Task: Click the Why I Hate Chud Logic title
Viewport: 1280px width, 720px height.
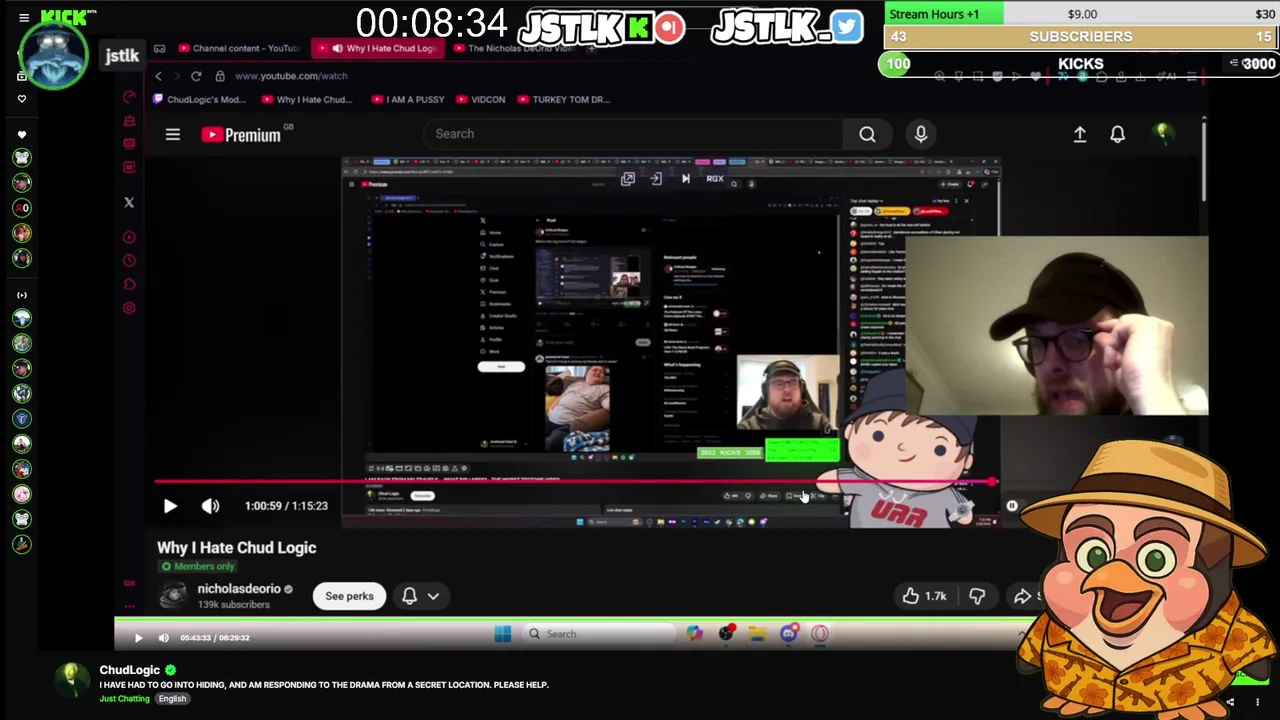Action: [236, 548]
